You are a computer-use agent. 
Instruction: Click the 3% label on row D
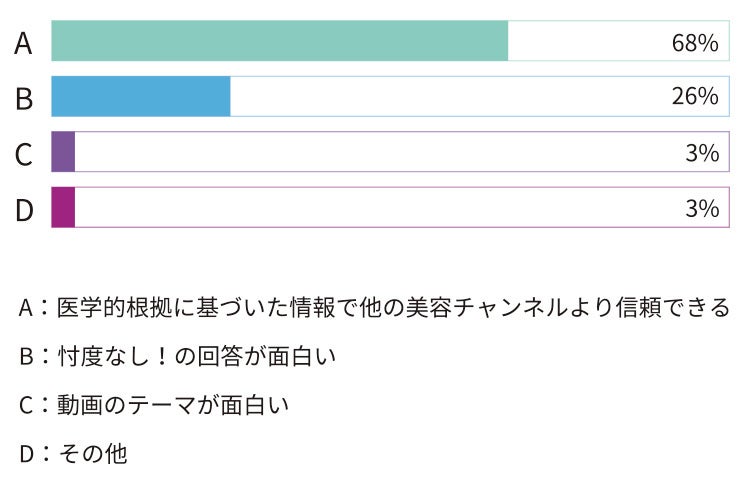pyautogui.click(x=702, y=208)
